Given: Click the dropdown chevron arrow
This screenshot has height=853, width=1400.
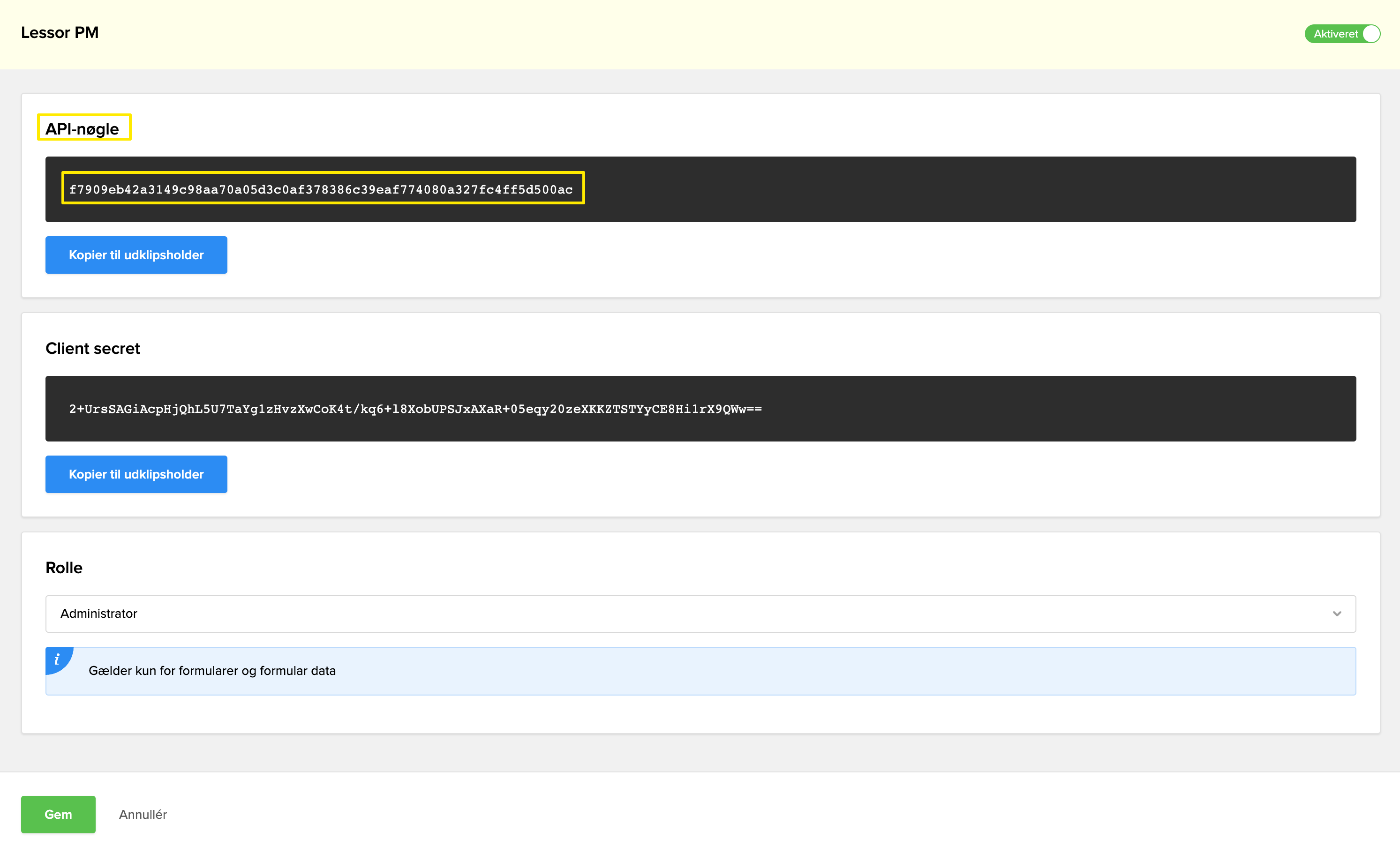Looking at the screenshot, I should [1336, 614].
